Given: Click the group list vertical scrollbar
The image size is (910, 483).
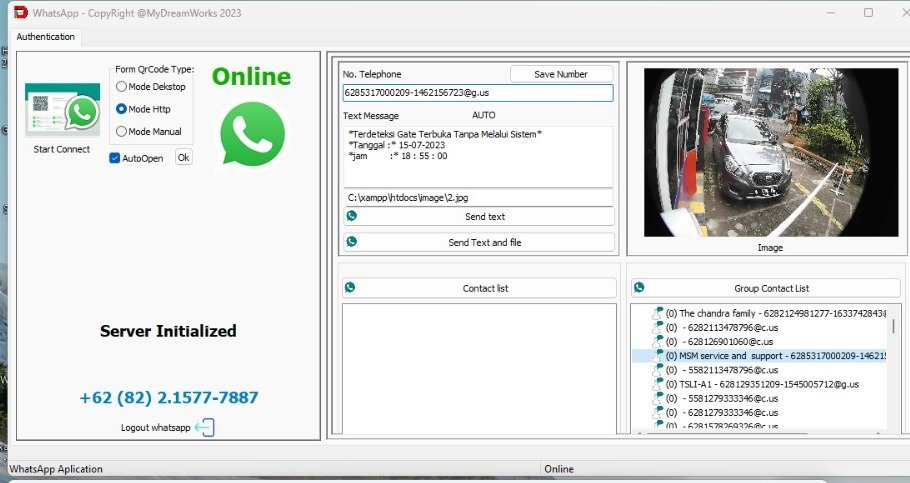Looking at the screenshot, I should [893, 326].
